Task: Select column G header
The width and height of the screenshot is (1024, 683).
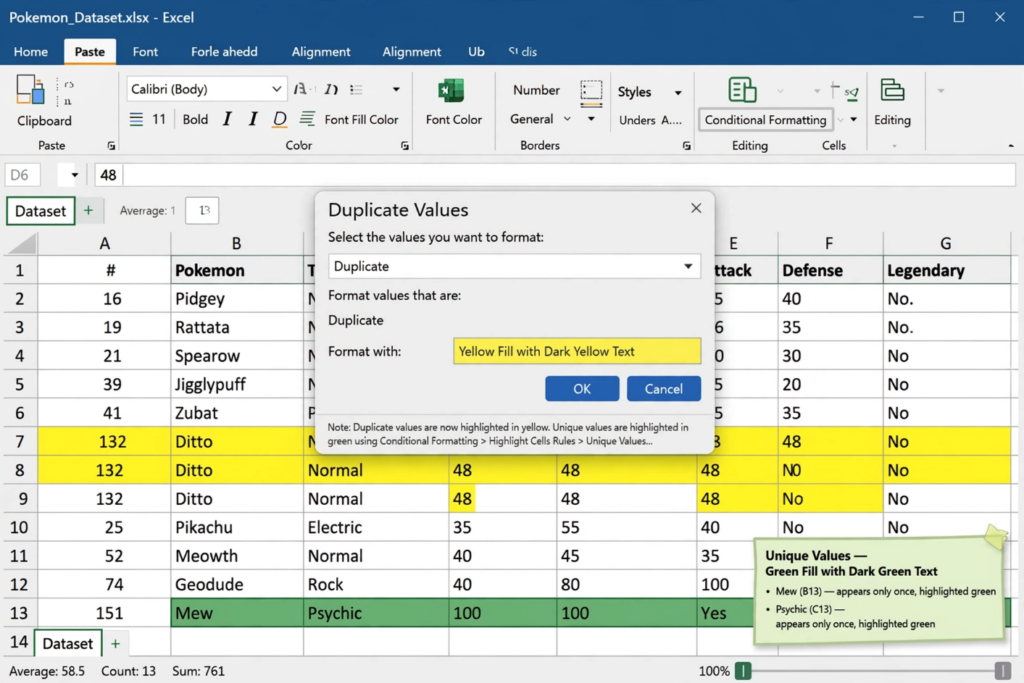Action: pyautogui.click(x=946, y=244)
